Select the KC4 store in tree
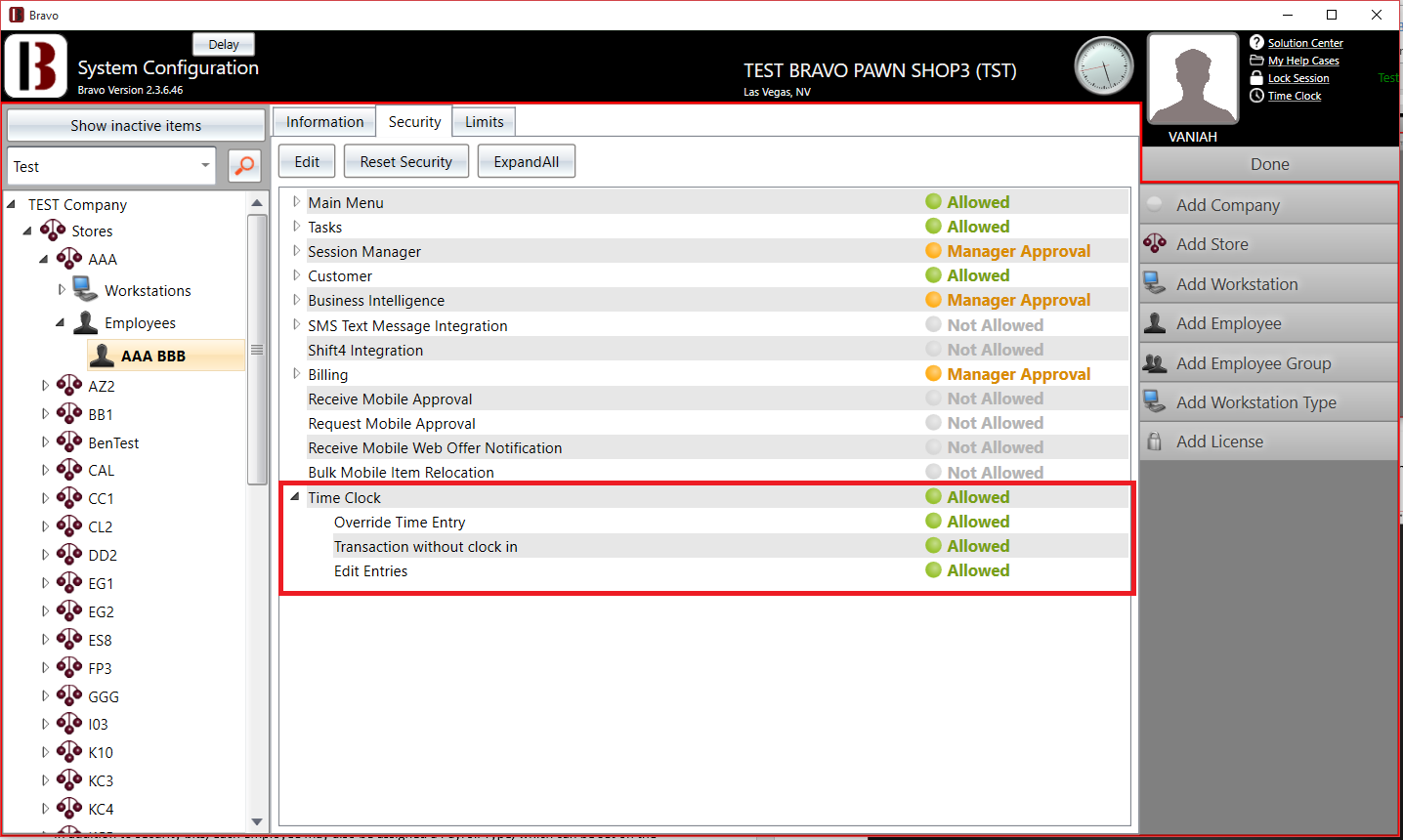This screenshot has height=840, width=1403. pyautogui.click(x=101, y=809)
